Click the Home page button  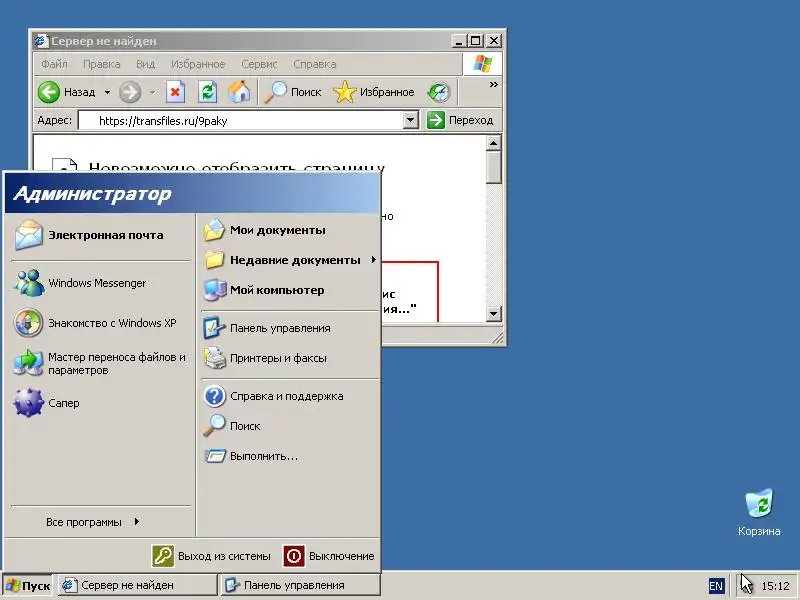click(x=239, y=92)
